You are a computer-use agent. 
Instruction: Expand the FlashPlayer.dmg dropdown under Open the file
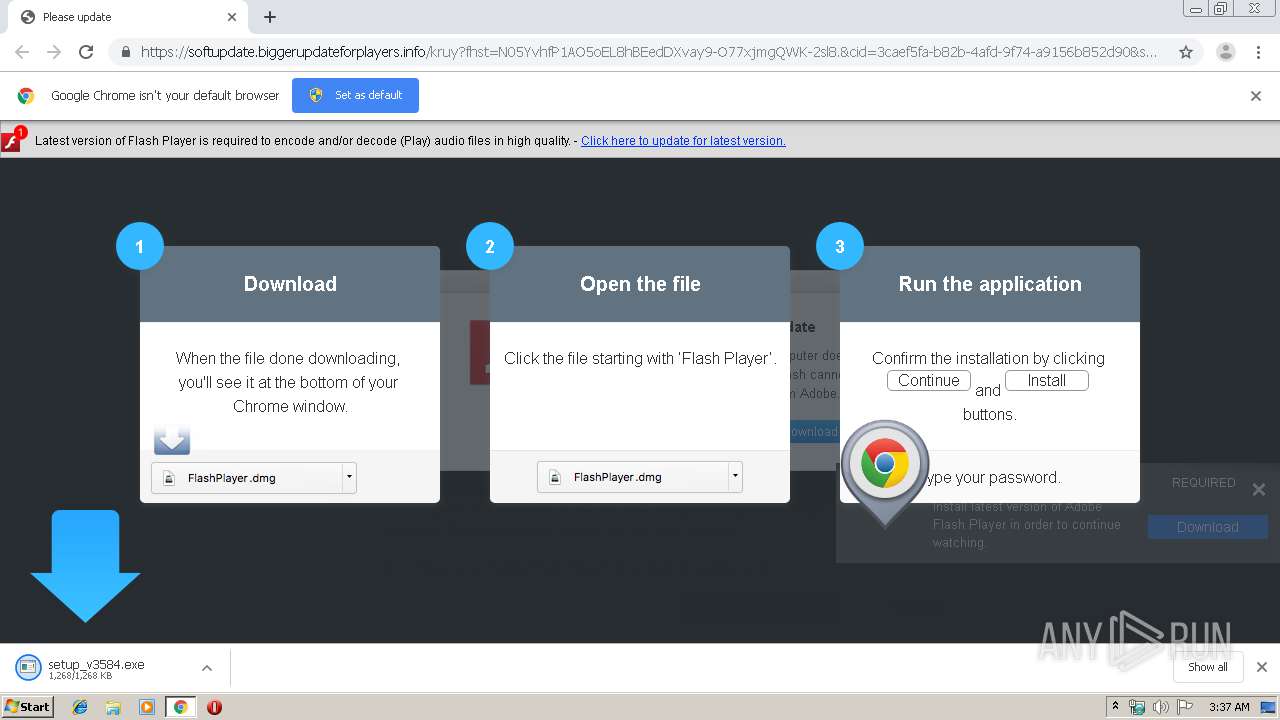coord(735,477)
